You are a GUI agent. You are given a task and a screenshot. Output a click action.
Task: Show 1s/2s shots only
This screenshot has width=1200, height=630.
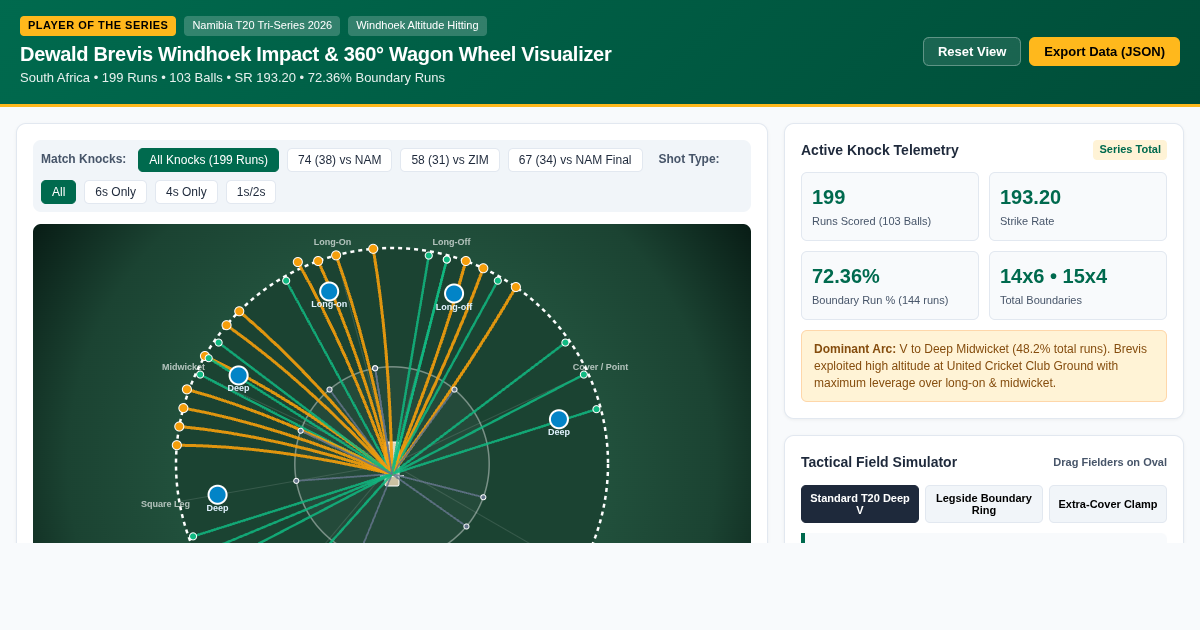click(251, 192)
